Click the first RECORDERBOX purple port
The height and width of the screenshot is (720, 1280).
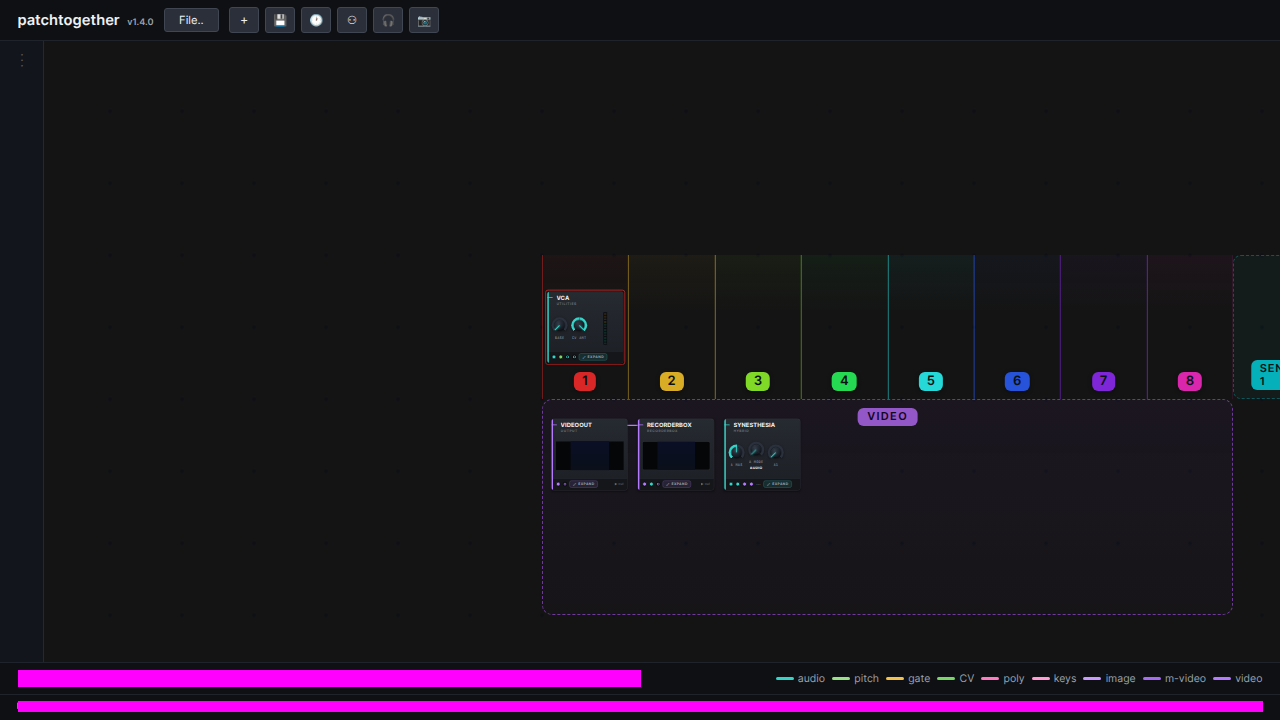(645, 484)
